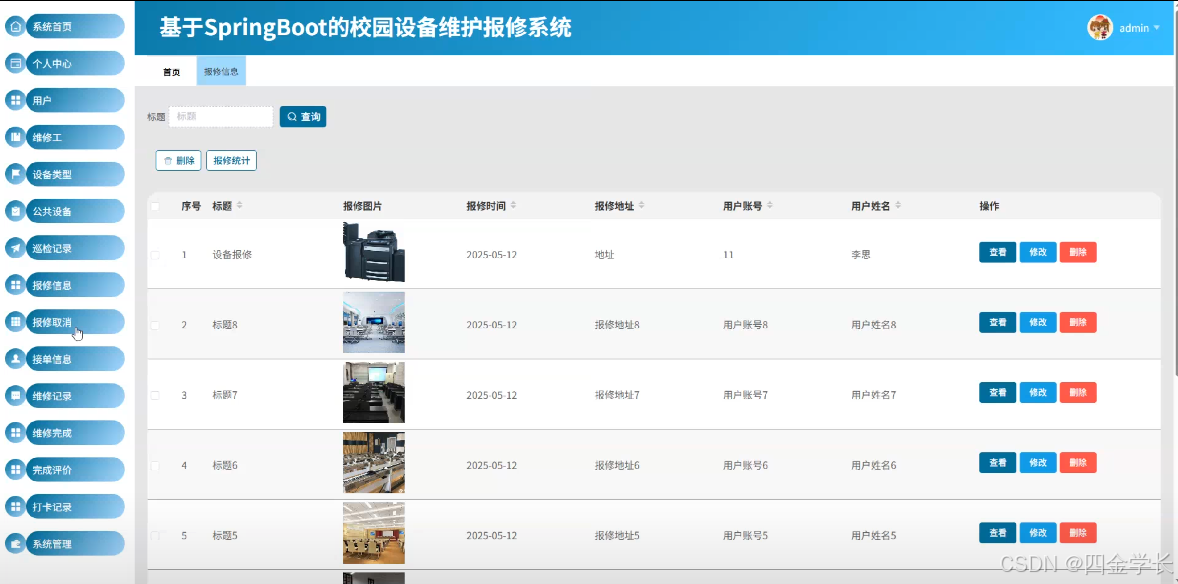The image size is (1178, 584).
Task: Check the checkbox for row 标题6
Action: (x=155, y=465)
